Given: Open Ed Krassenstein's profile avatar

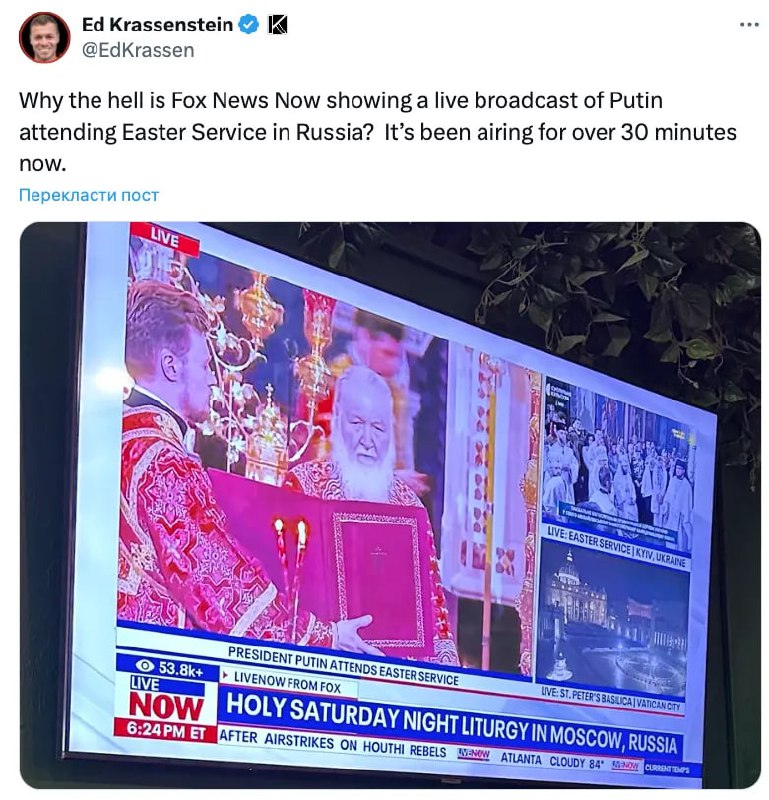Looking at the screenshot, I should pyautogui.click(x=44, y=37).
